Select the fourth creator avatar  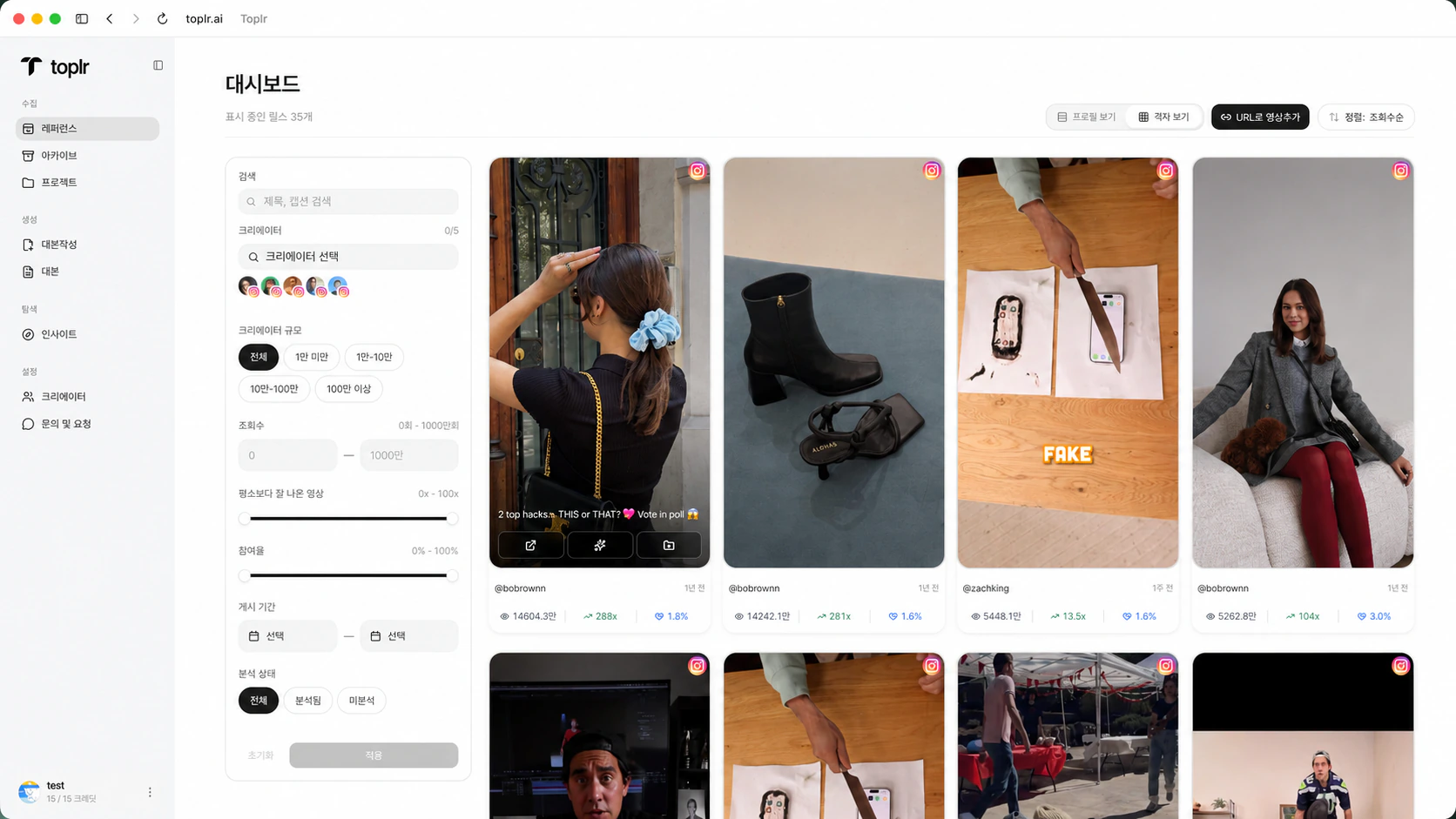point(316,286)
